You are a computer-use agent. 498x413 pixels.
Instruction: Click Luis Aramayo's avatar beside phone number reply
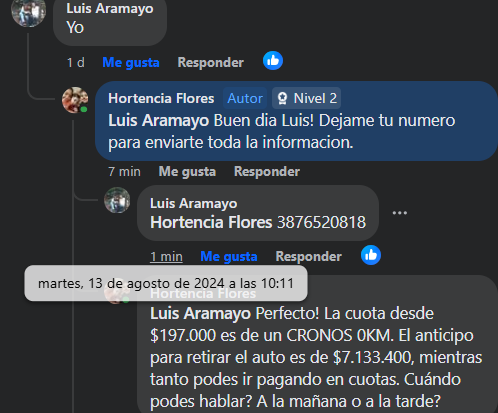pos(117,200)
